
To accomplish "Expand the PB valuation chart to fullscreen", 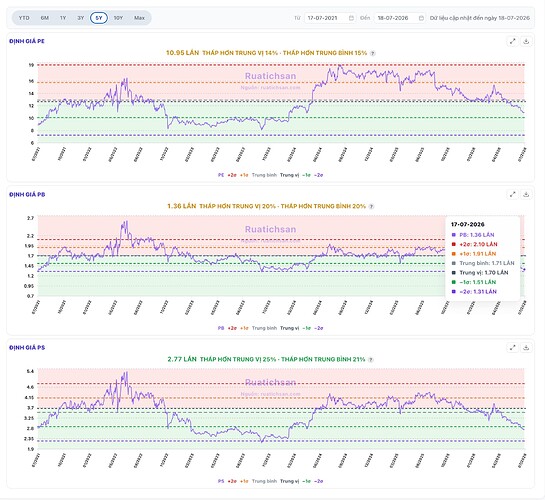I will 512,194.
